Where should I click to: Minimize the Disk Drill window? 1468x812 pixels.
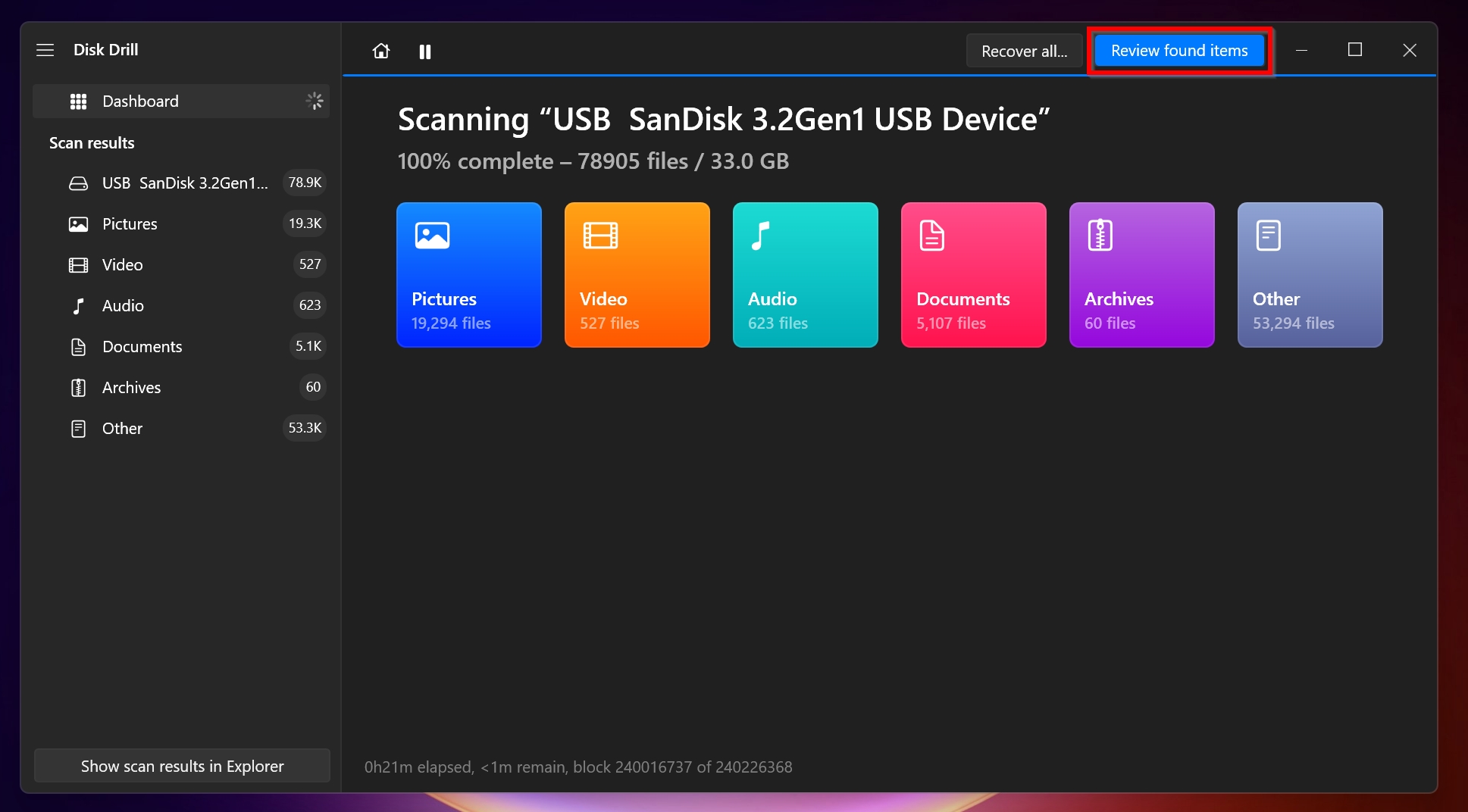1301,50
